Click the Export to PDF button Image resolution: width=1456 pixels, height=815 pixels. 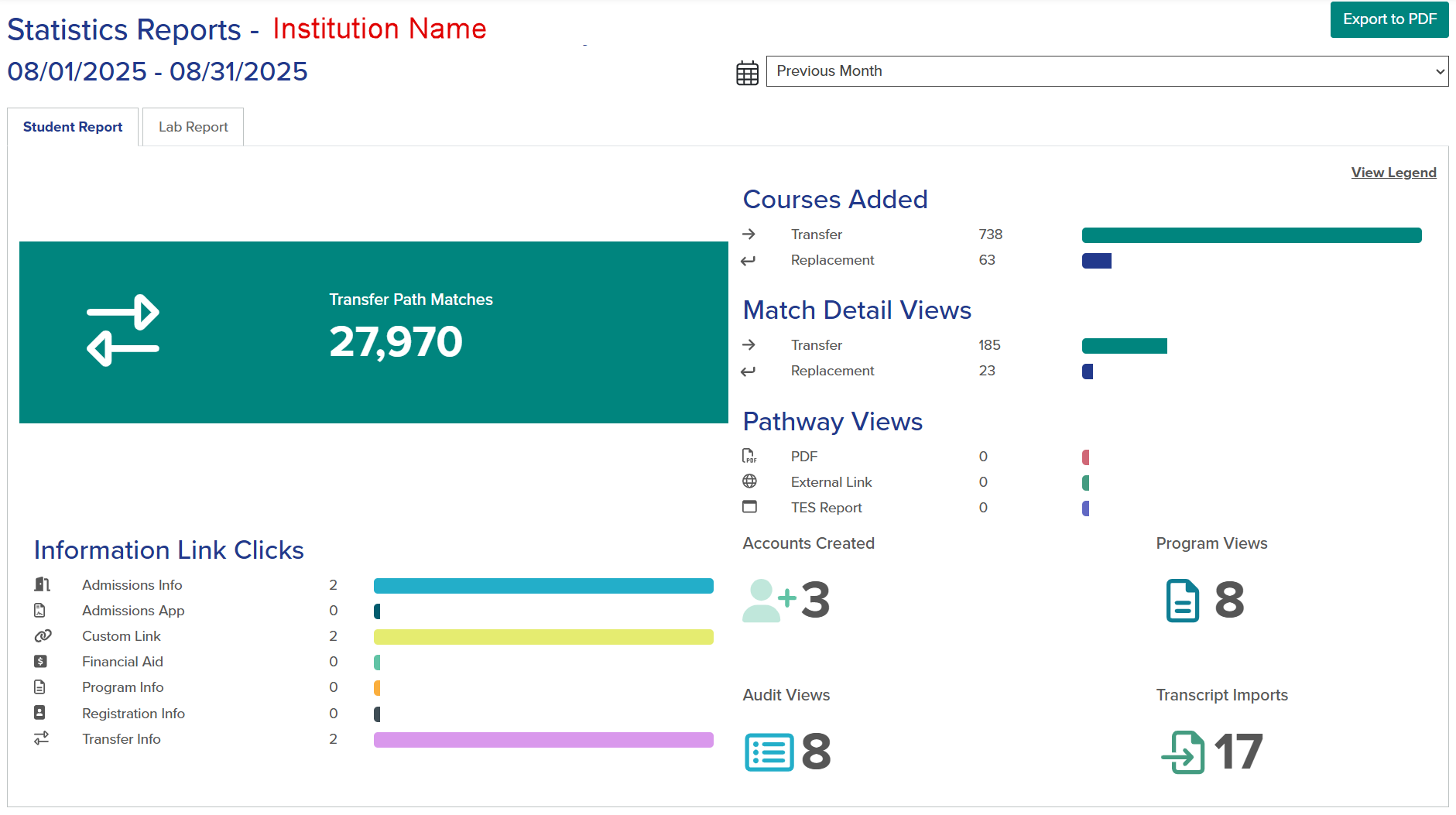pos(1389,19)
